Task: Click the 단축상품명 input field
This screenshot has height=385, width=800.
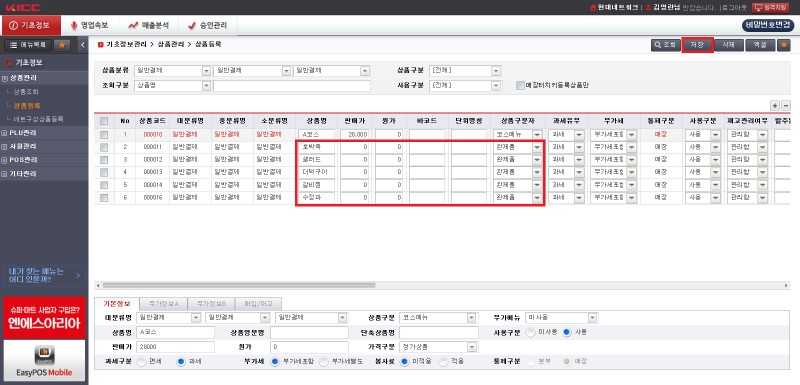Action: pyautogui.click(x=439, y=332)
